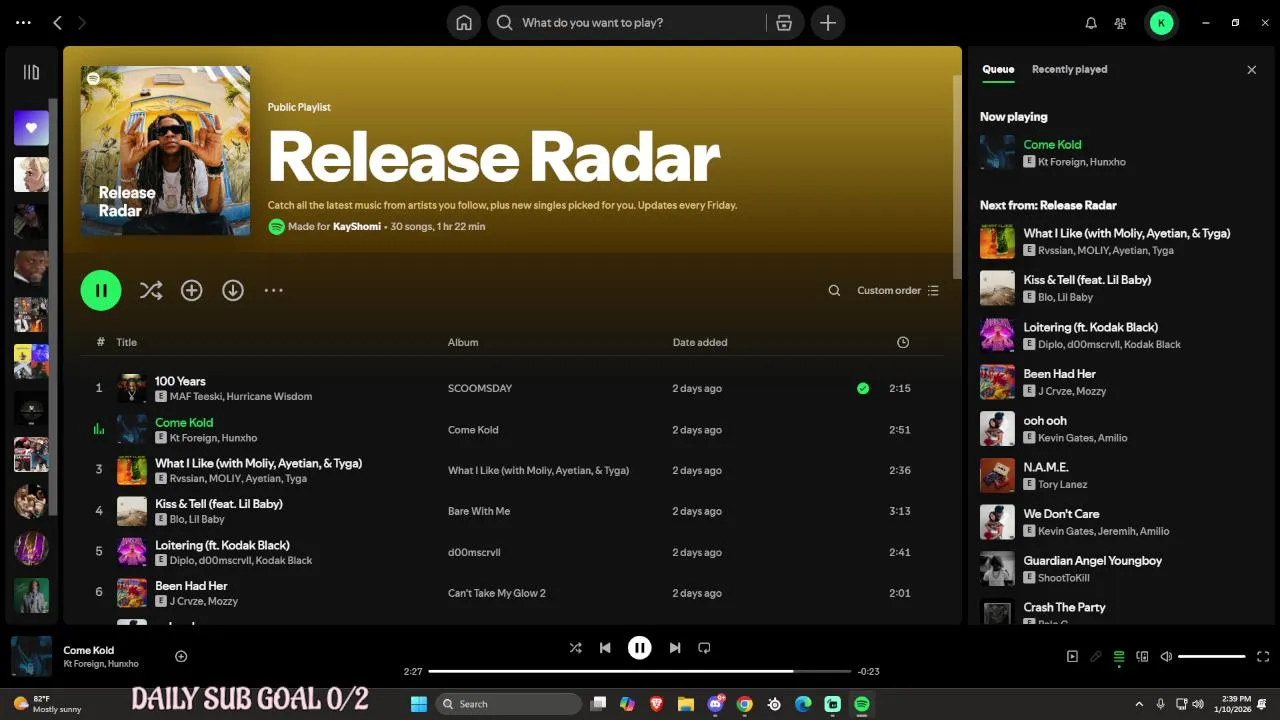The width and height of the screenshot is (1280, 720).
Task: Sort by the Date added column header
Action: (x=700, y=342)
